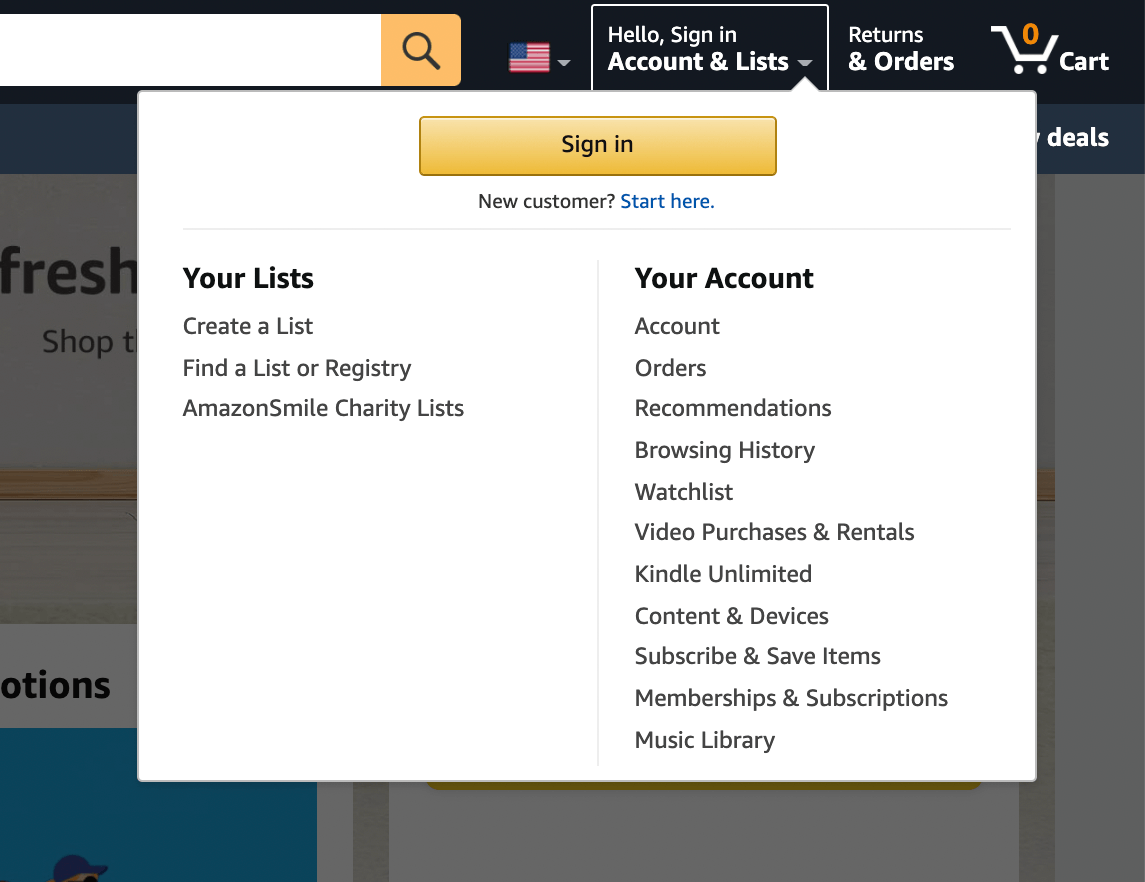This screenshot has width=1145, height=882.
Task: Go to AmazonSmile Charity Lists
Action: 323,408
